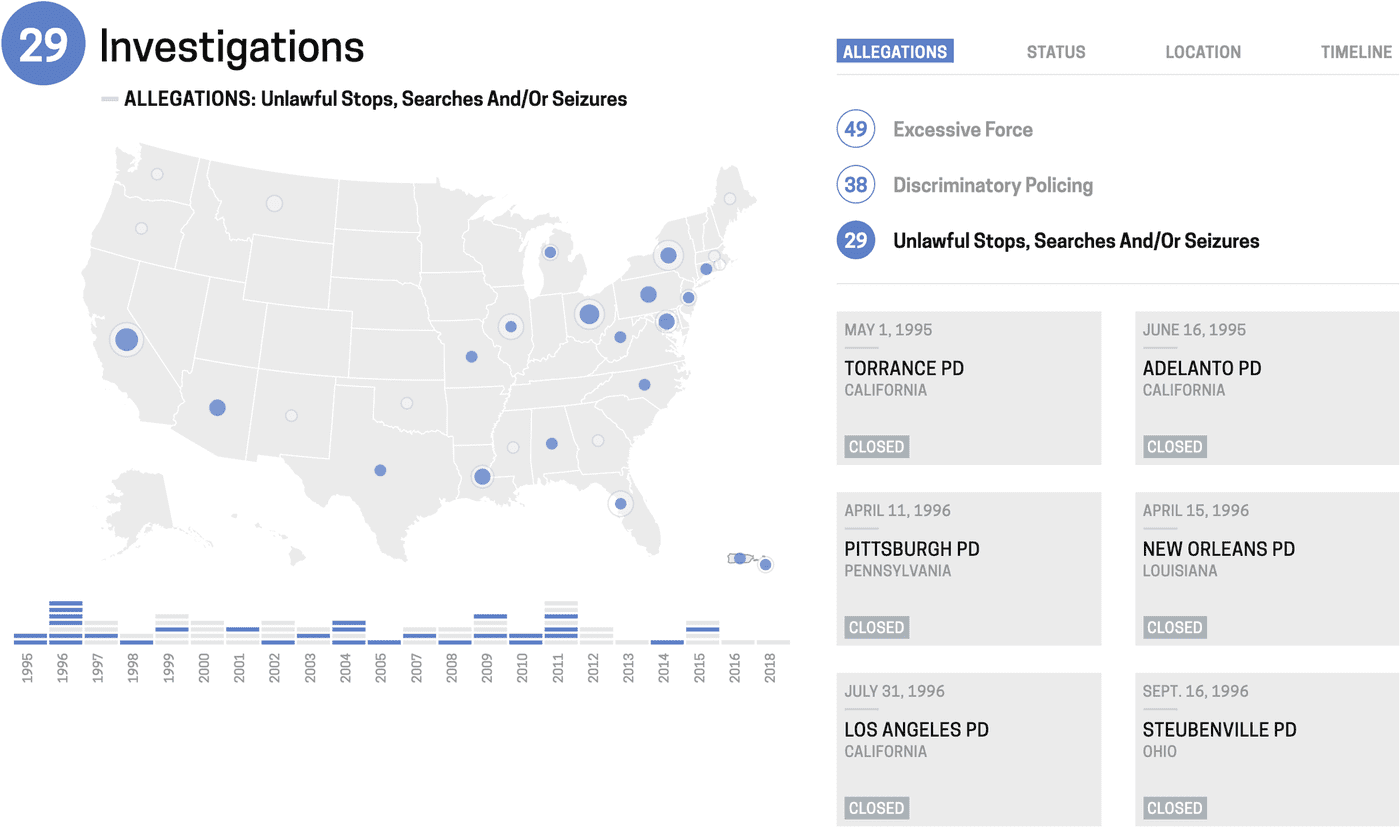This screenshot has width=1400, height=827.
Task: Click the empty Mississippi marker
Action: [513, 447]
